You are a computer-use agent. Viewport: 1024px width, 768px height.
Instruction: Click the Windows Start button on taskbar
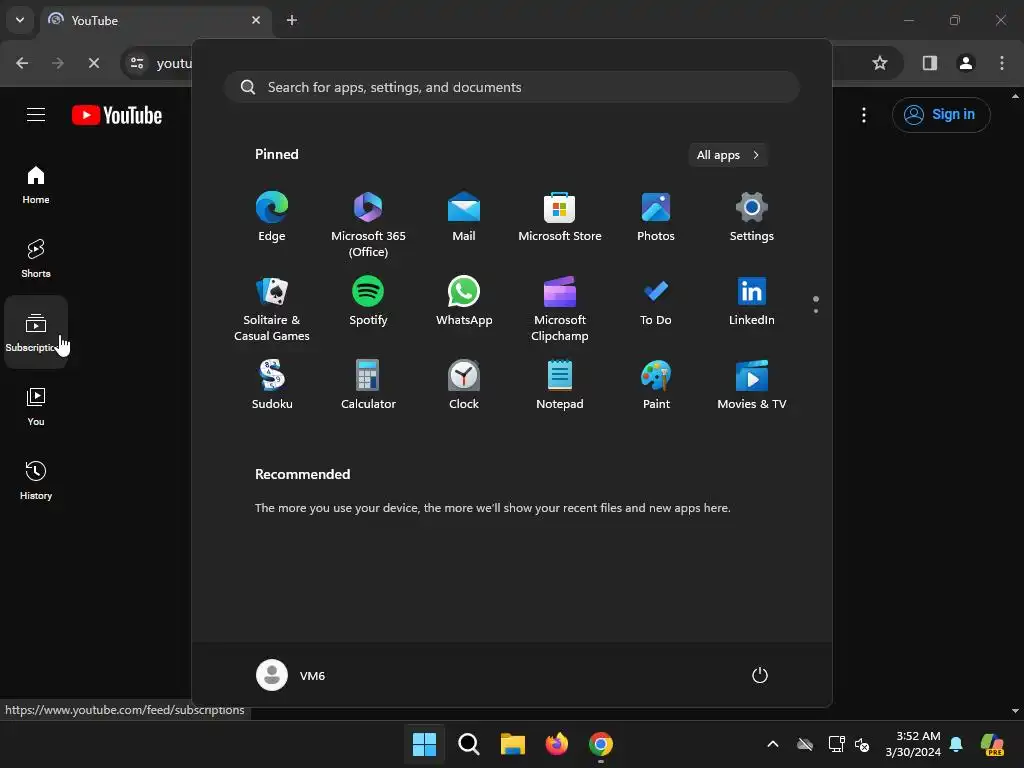pos(424,744)
